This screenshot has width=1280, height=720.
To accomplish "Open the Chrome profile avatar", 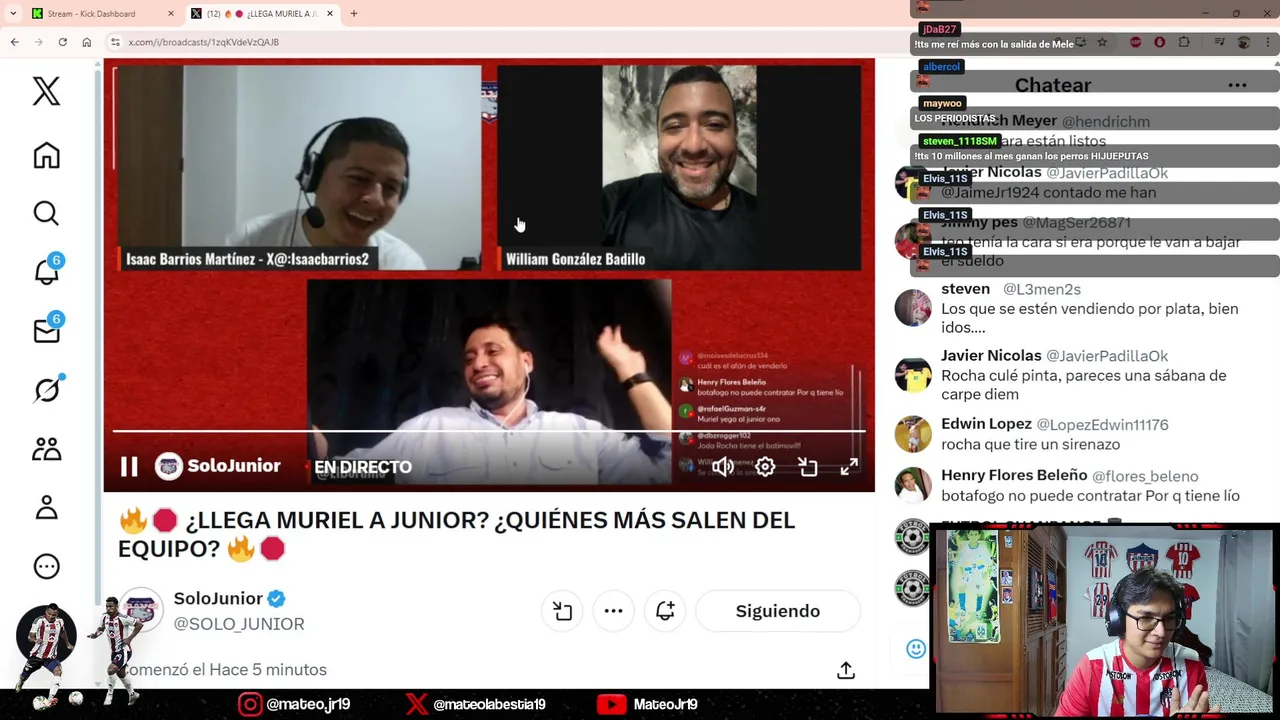I will (1243, 42).
